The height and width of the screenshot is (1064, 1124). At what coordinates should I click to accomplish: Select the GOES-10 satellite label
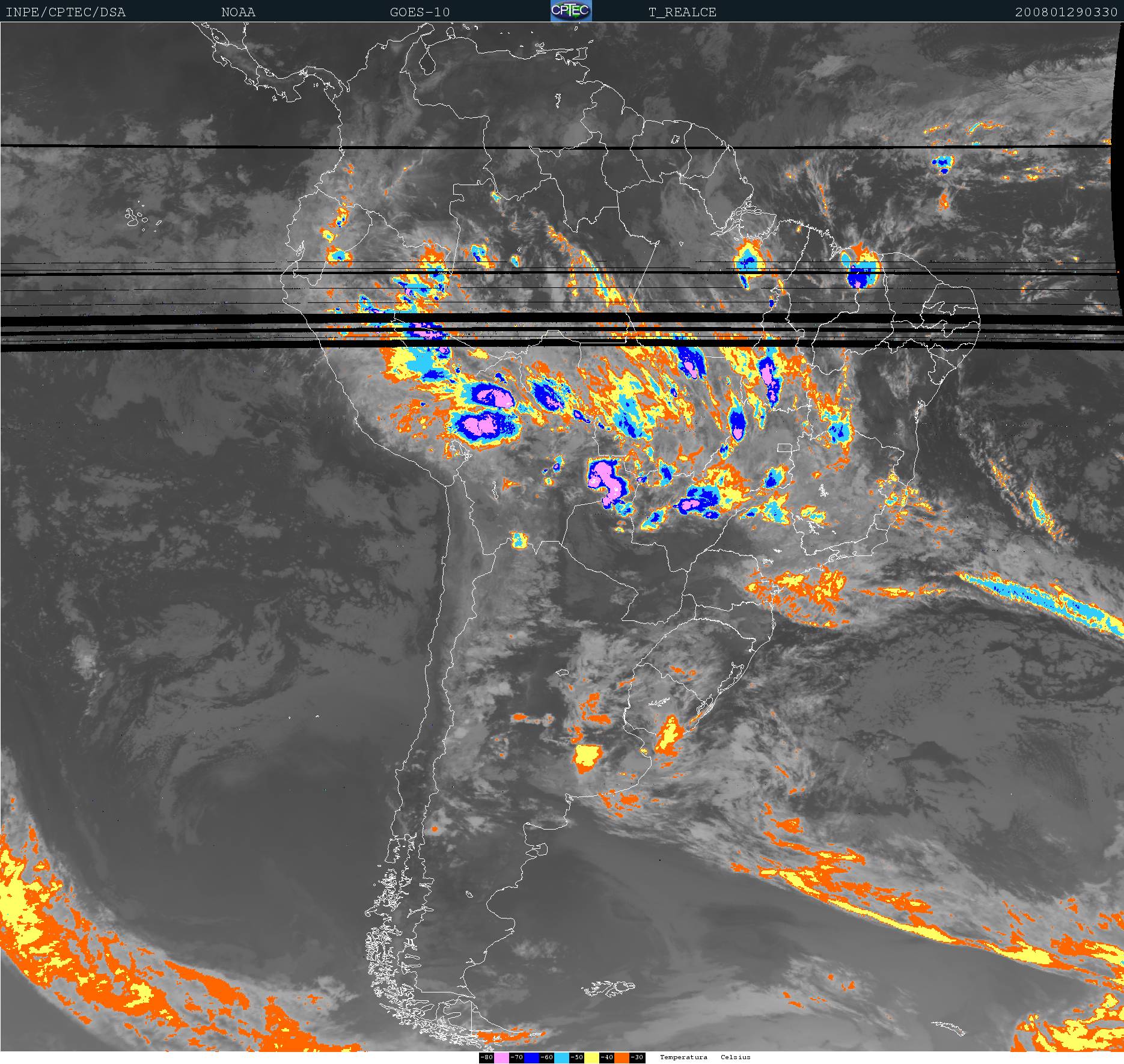(x=420, y=12)
